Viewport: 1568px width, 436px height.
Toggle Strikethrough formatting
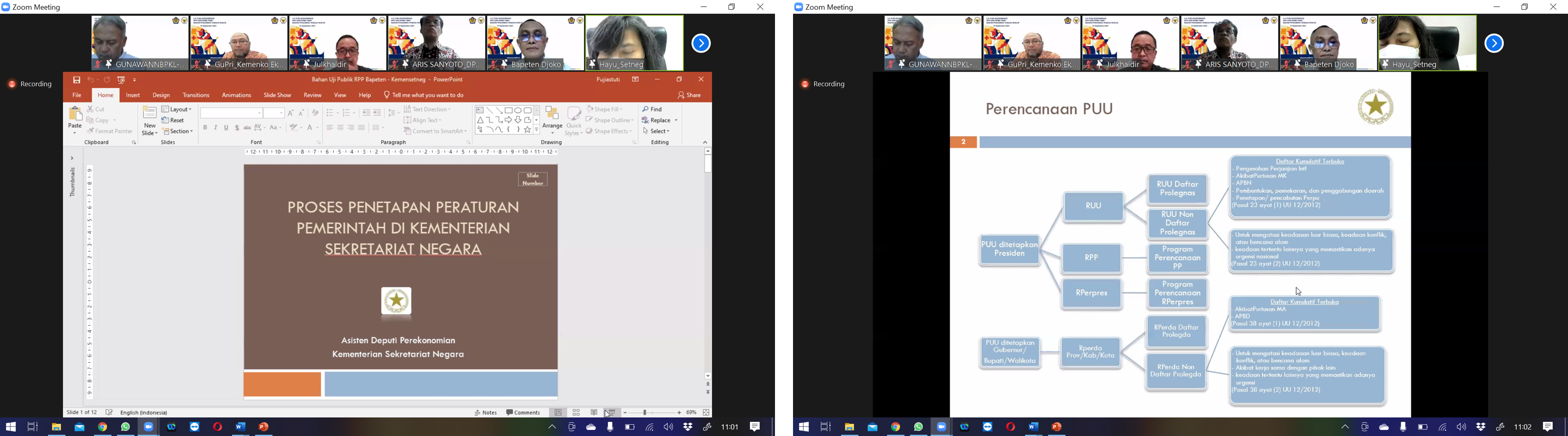247,128
